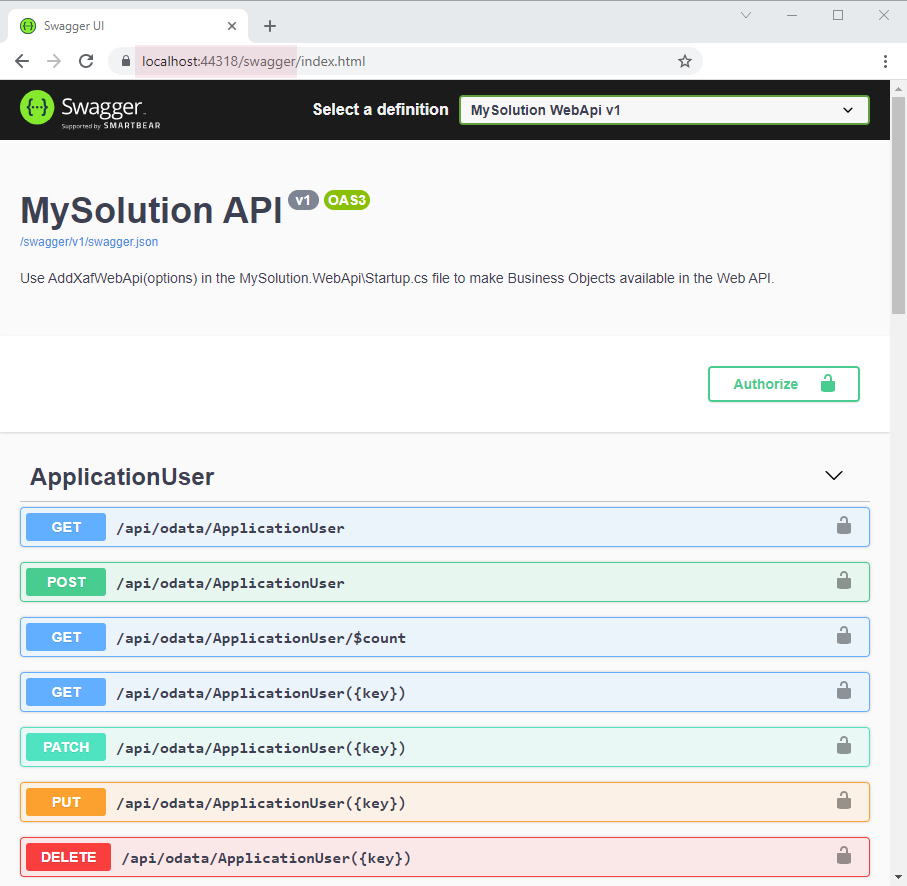Click the Authorize button

click(x=784, y=384)
